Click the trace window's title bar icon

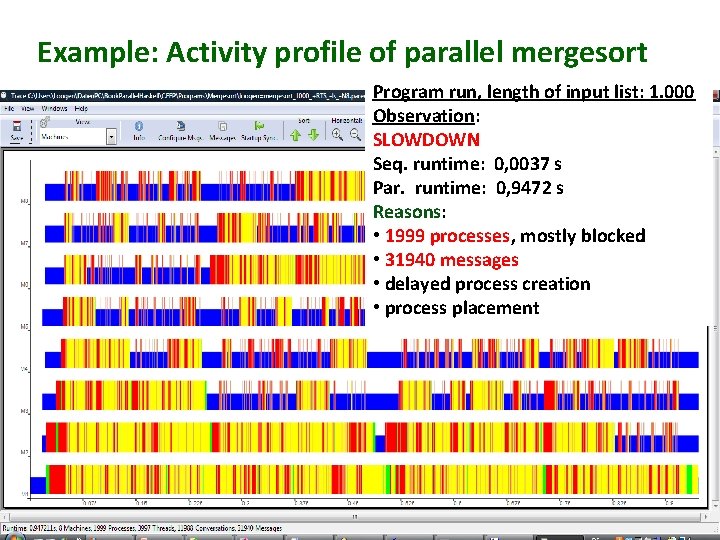click(4, 96)
